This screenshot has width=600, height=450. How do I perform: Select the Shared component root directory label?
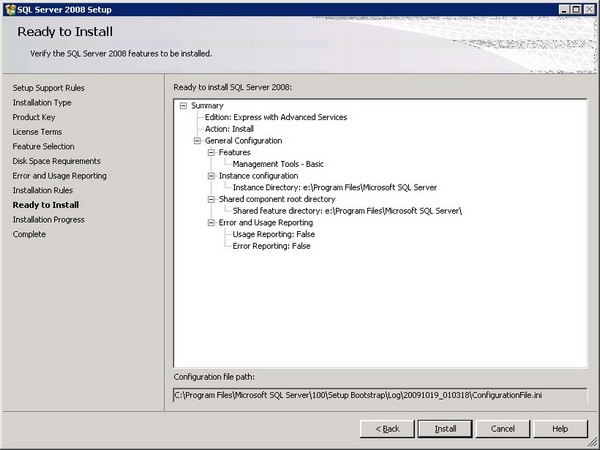click(277, 199)
